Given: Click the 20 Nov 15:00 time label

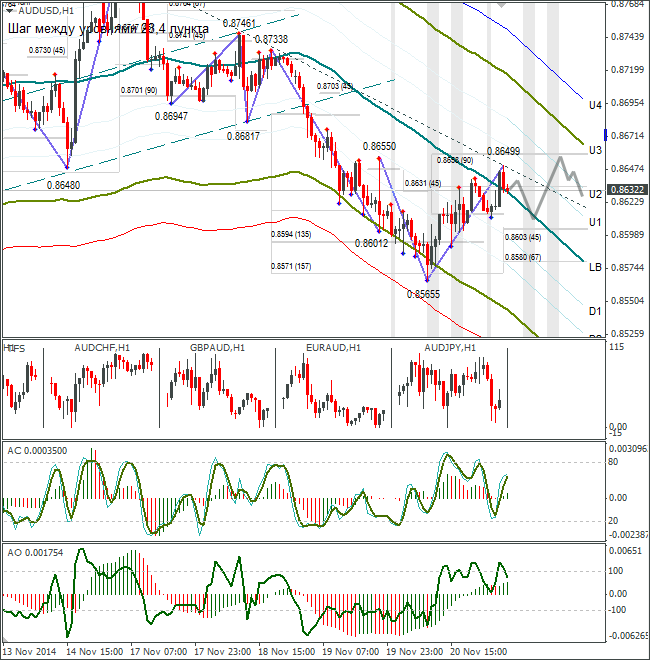Looking at the screenshot, I should click(x=479, y=652).
